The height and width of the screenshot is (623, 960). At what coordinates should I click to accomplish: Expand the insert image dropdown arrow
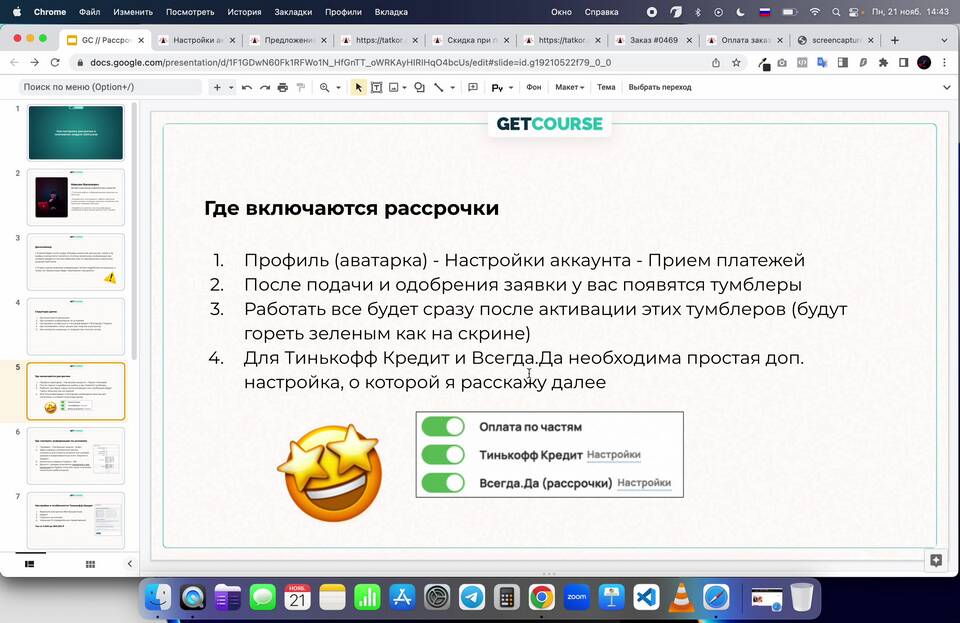[405, 88]
